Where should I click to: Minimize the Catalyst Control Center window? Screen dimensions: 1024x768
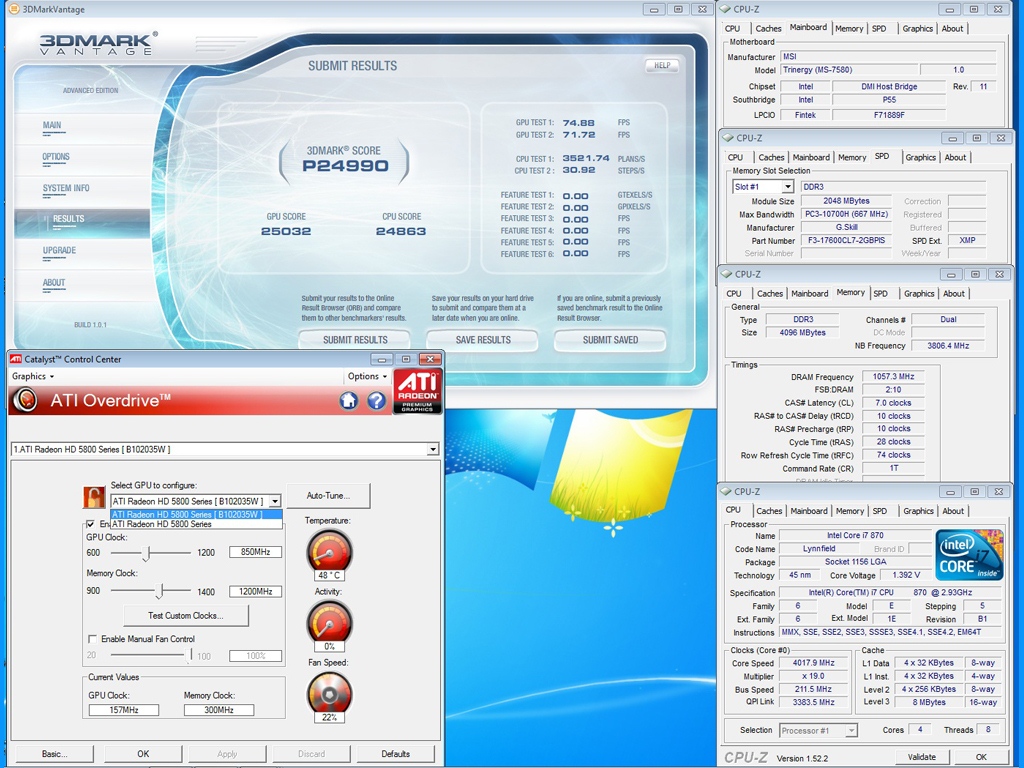[381, 359]
